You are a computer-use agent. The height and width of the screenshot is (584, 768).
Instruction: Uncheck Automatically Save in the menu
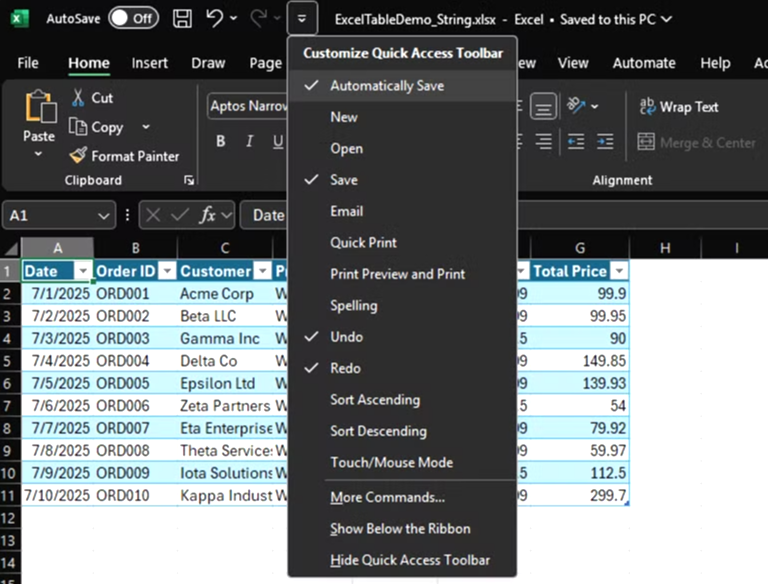click(x=402, y=86)
